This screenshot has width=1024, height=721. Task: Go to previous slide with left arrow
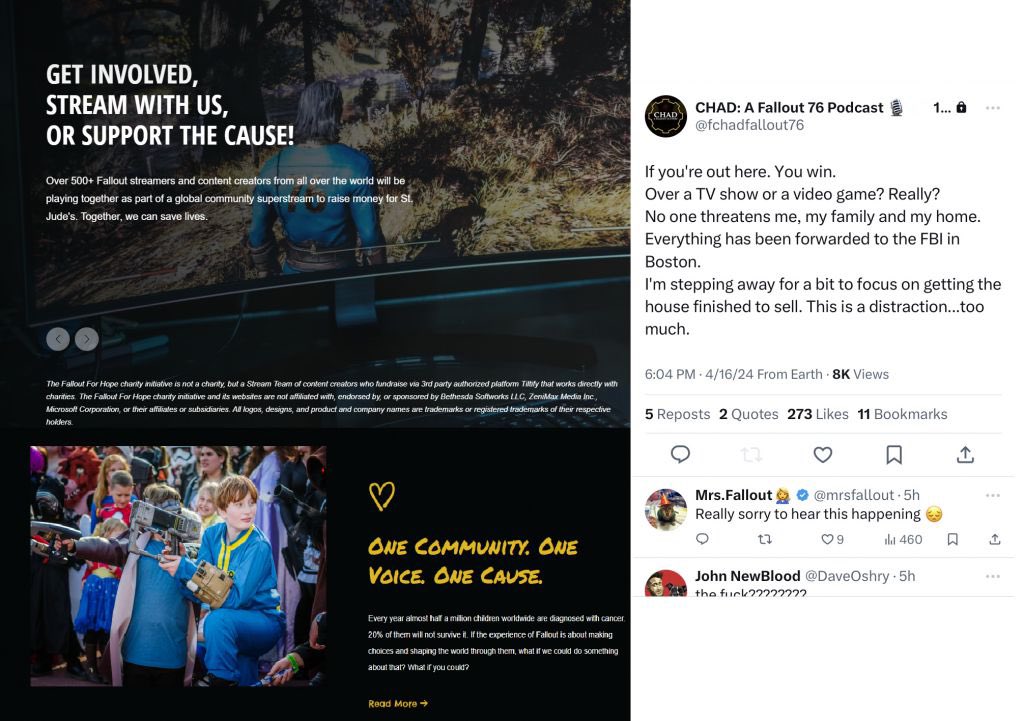(58, 339)
